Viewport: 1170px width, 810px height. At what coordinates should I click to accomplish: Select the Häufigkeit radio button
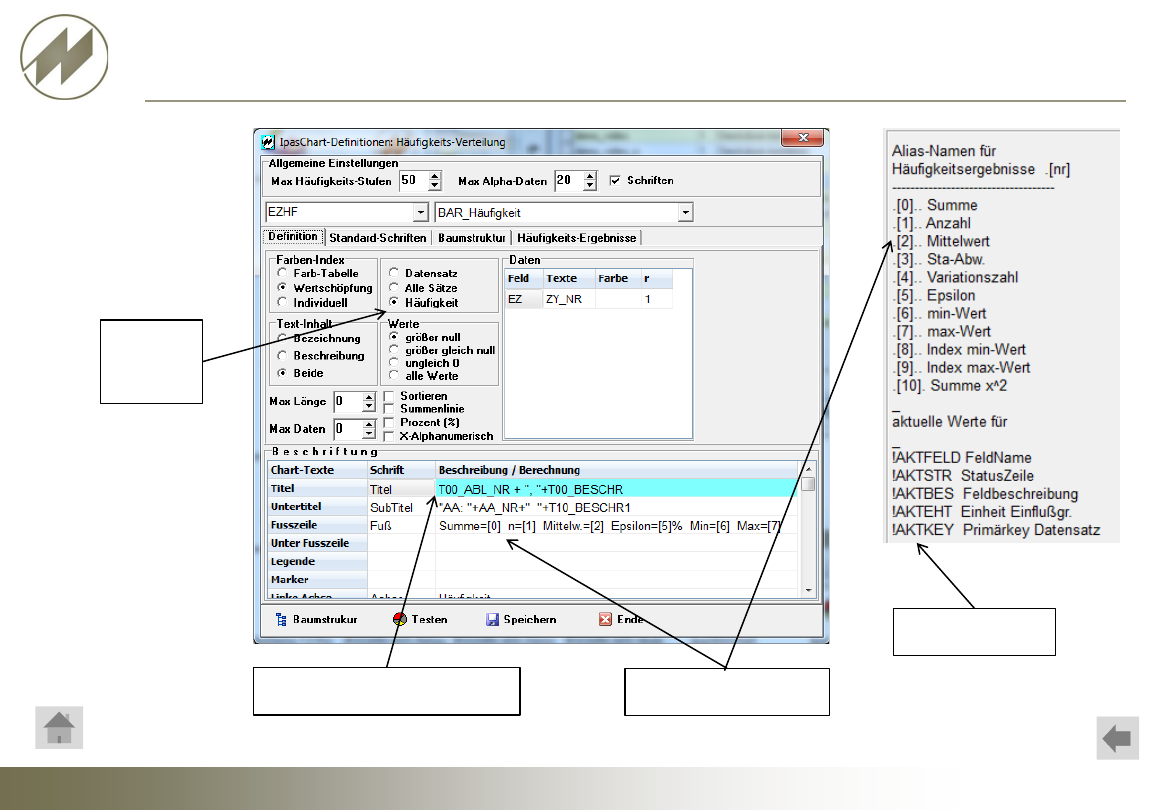[x=394, y=302]
